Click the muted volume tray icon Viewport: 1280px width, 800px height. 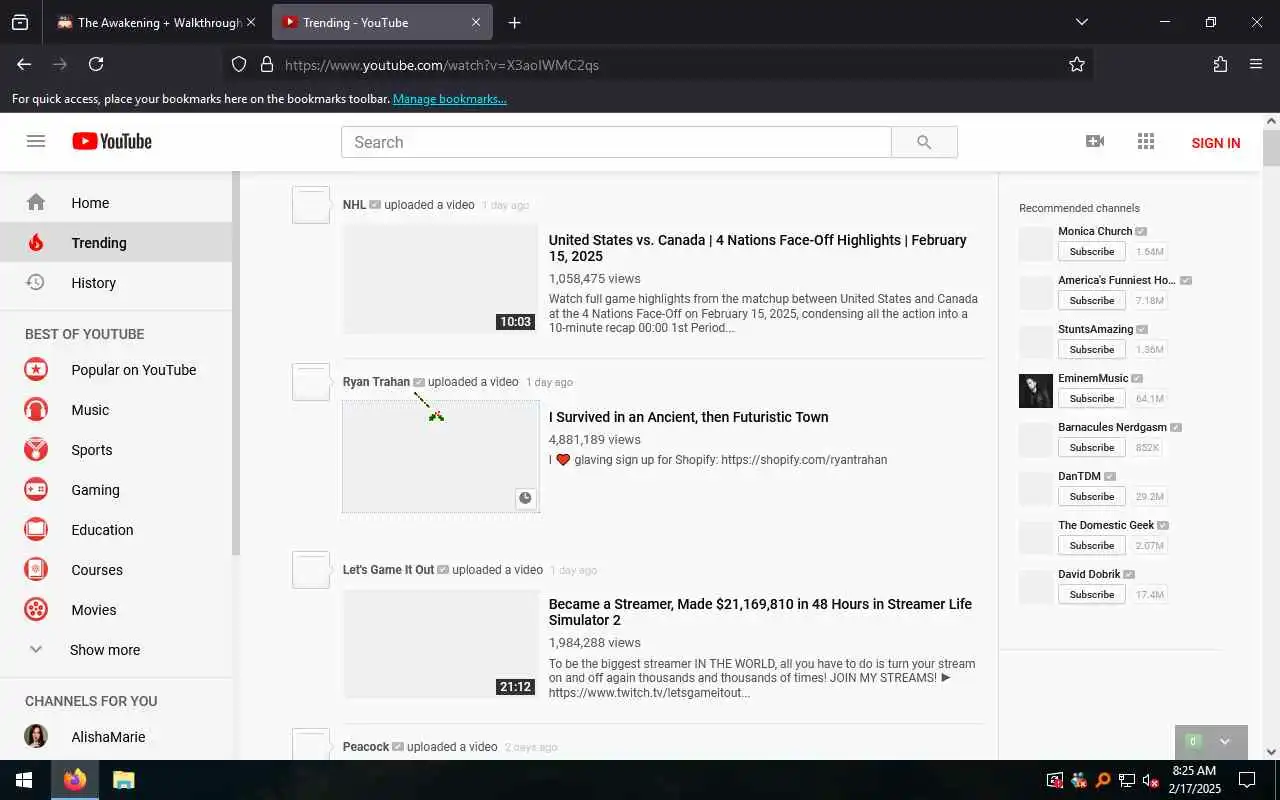tap(1151, 780)
